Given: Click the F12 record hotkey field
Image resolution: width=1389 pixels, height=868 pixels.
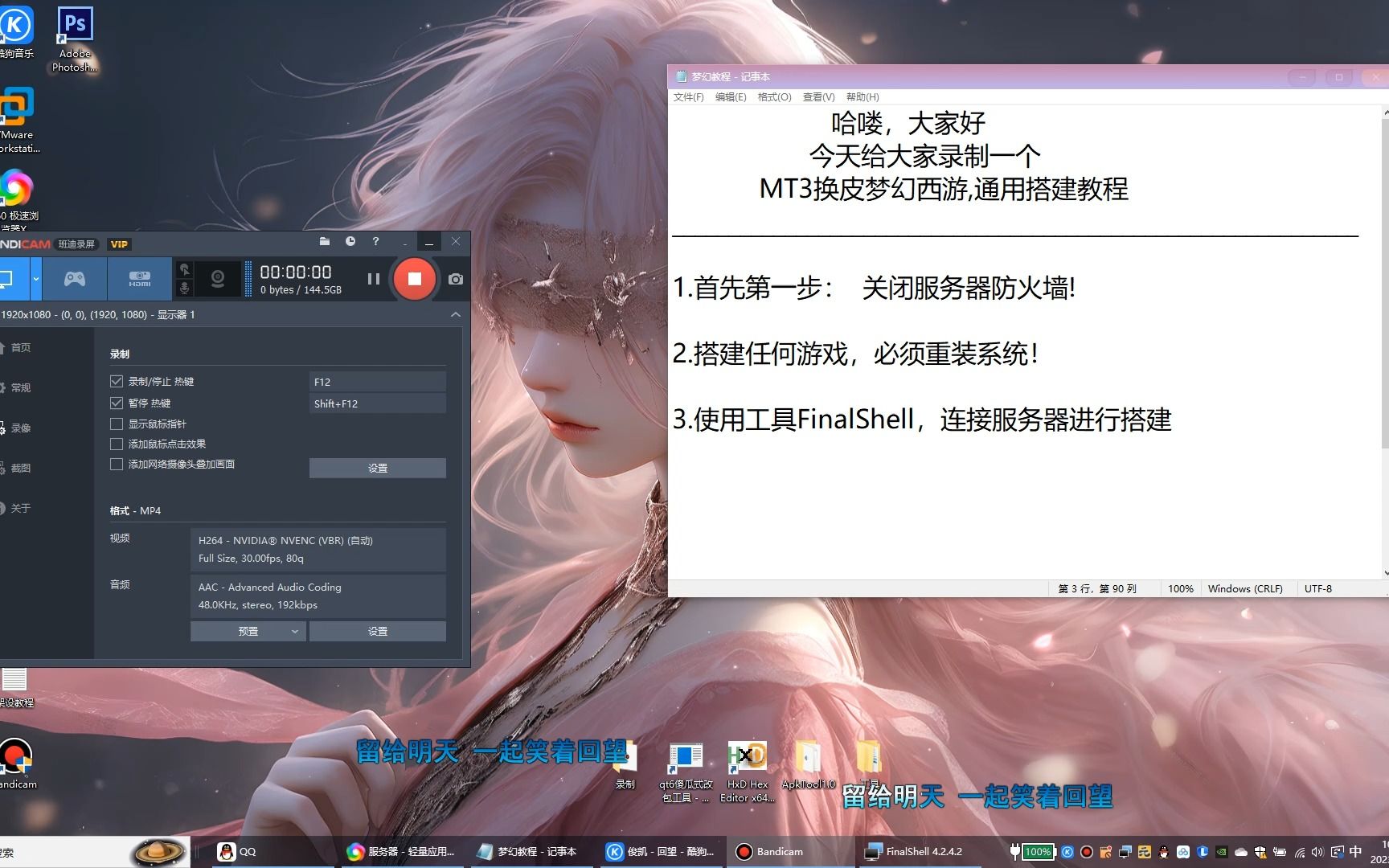Looking at the screenshot, I should coord(377,382).
